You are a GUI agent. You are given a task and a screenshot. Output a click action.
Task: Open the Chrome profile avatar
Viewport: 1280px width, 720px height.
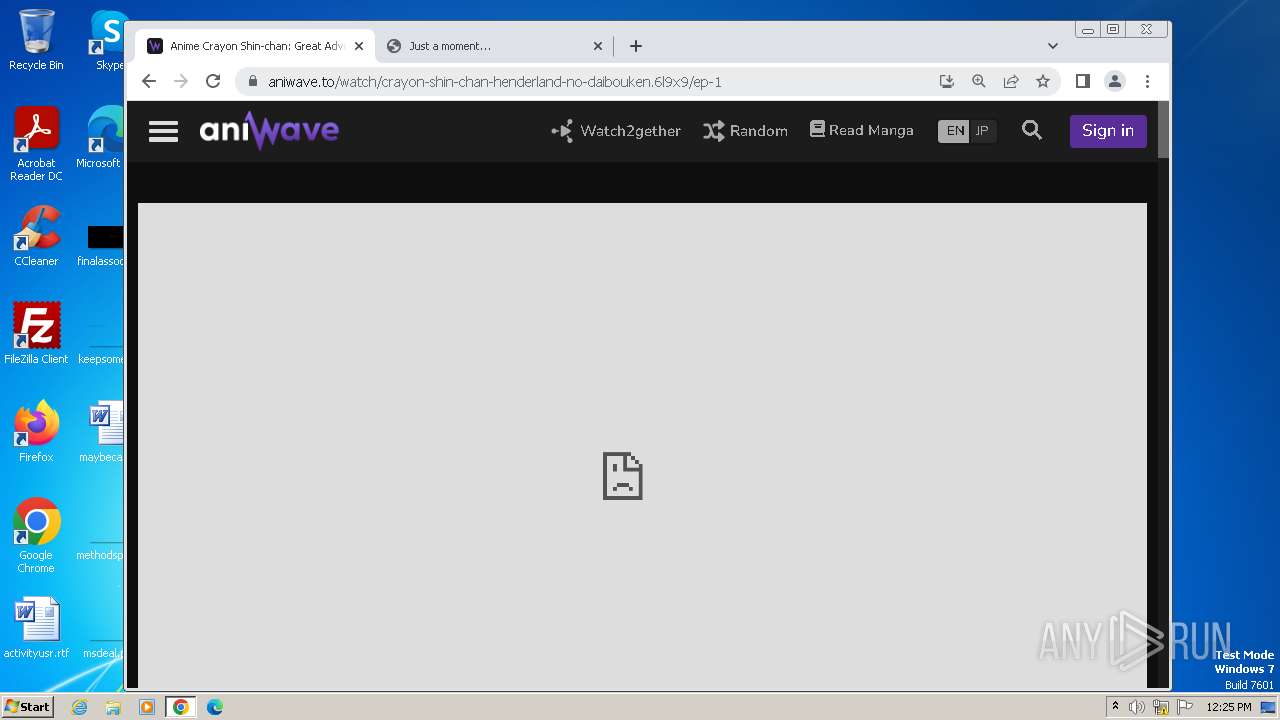[x=1115, y=81]
